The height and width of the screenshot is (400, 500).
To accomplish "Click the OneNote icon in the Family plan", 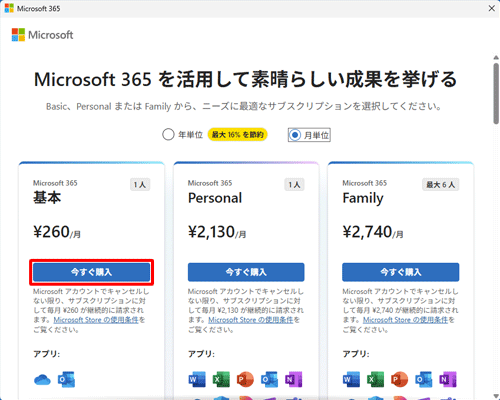I will click(448, 379).
